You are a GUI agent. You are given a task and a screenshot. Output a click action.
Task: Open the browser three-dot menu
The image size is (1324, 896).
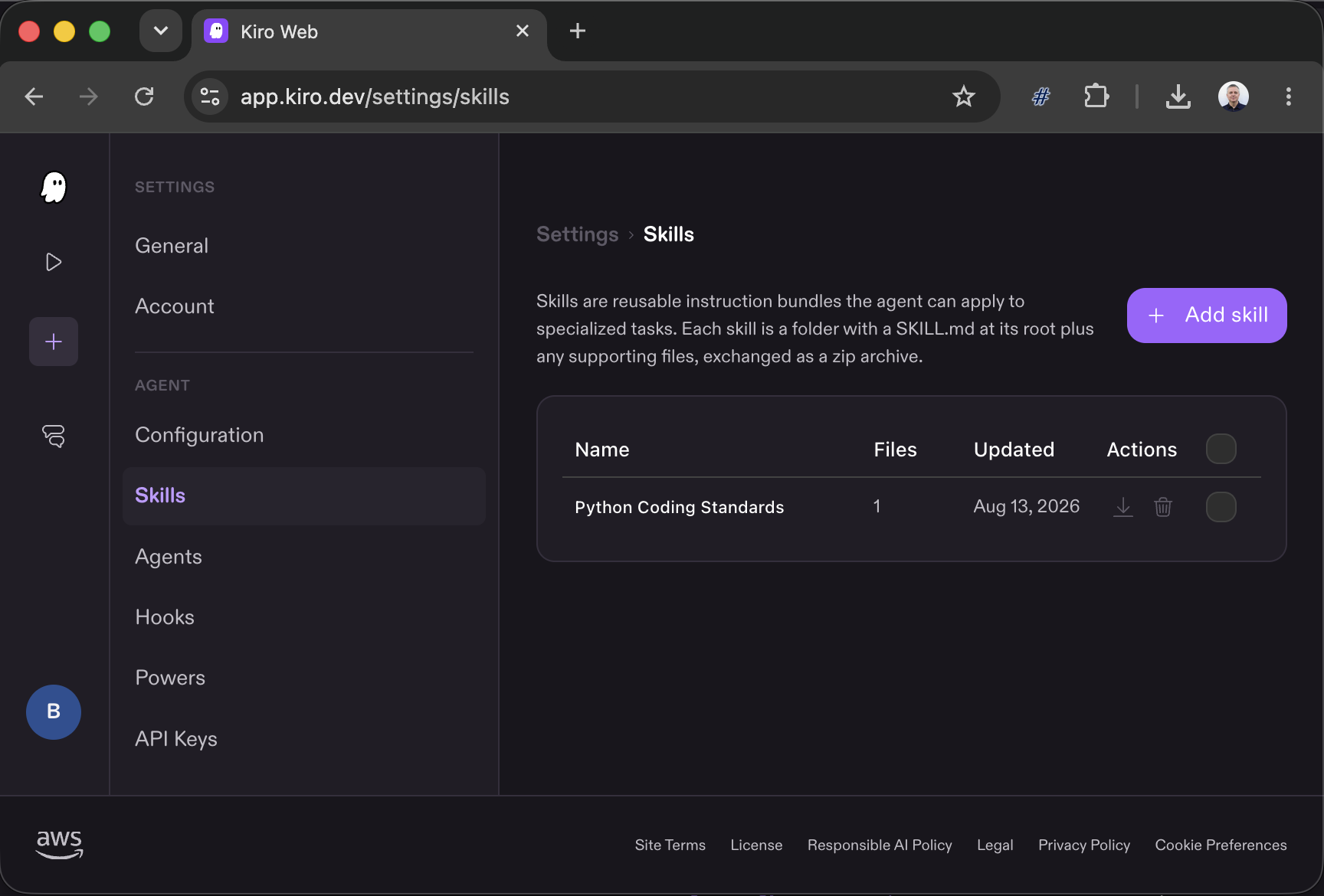click(1289, 96)
